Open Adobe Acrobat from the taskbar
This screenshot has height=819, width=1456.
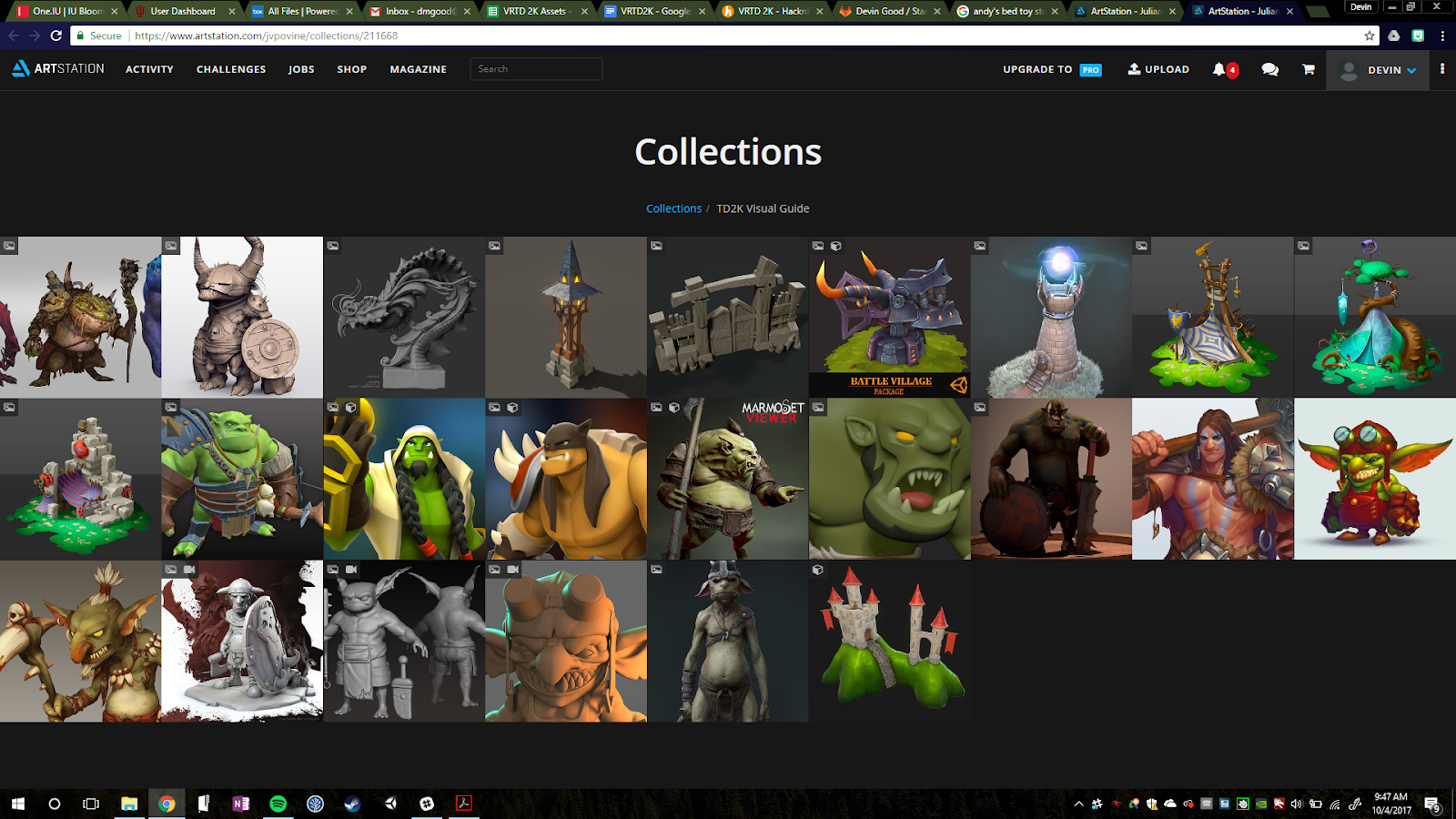[x=463, y=804]
